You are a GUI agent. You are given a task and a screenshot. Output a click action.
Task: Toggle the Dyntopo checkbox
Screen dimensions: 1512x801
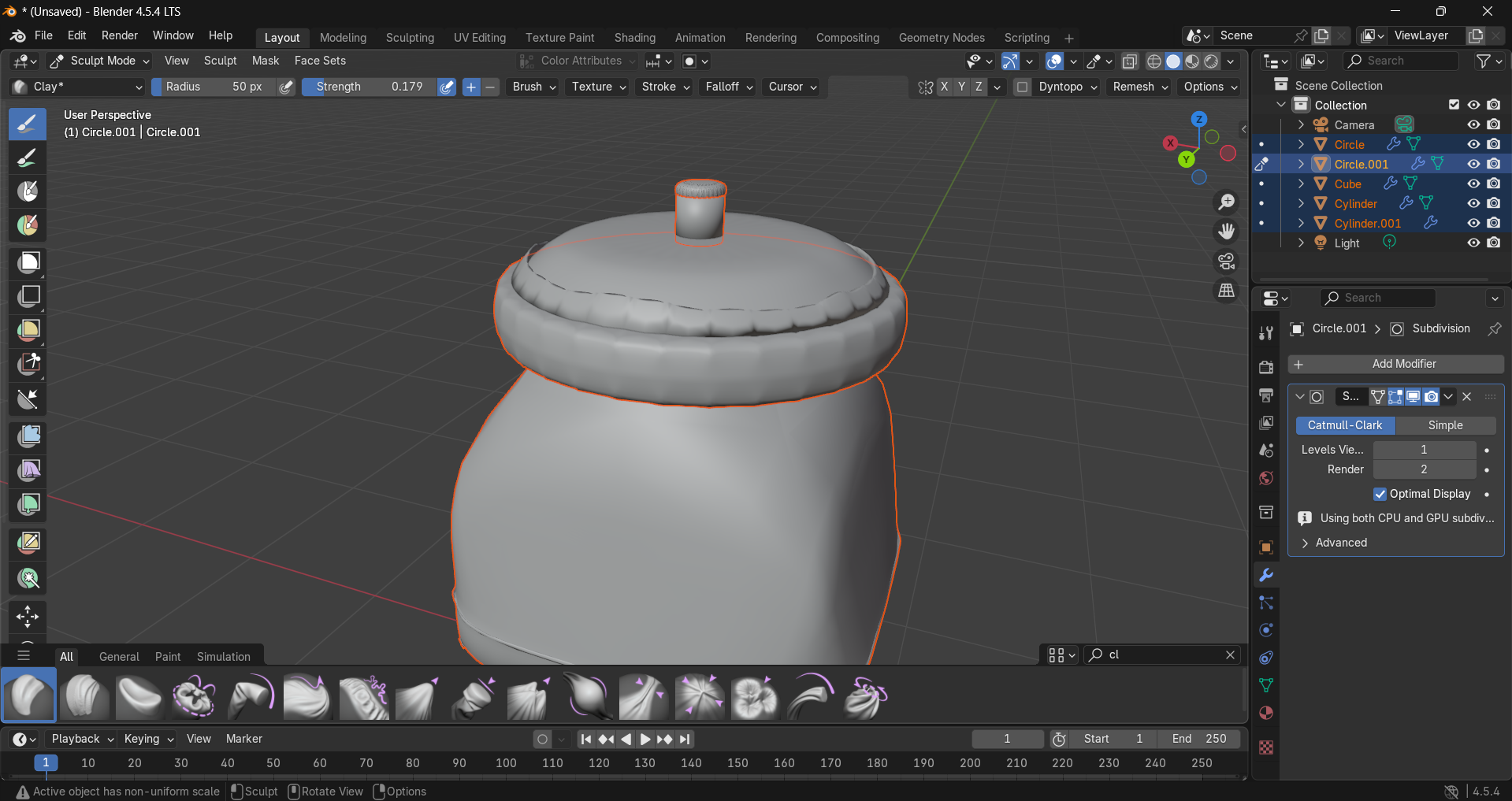[x=1022, y=87]
